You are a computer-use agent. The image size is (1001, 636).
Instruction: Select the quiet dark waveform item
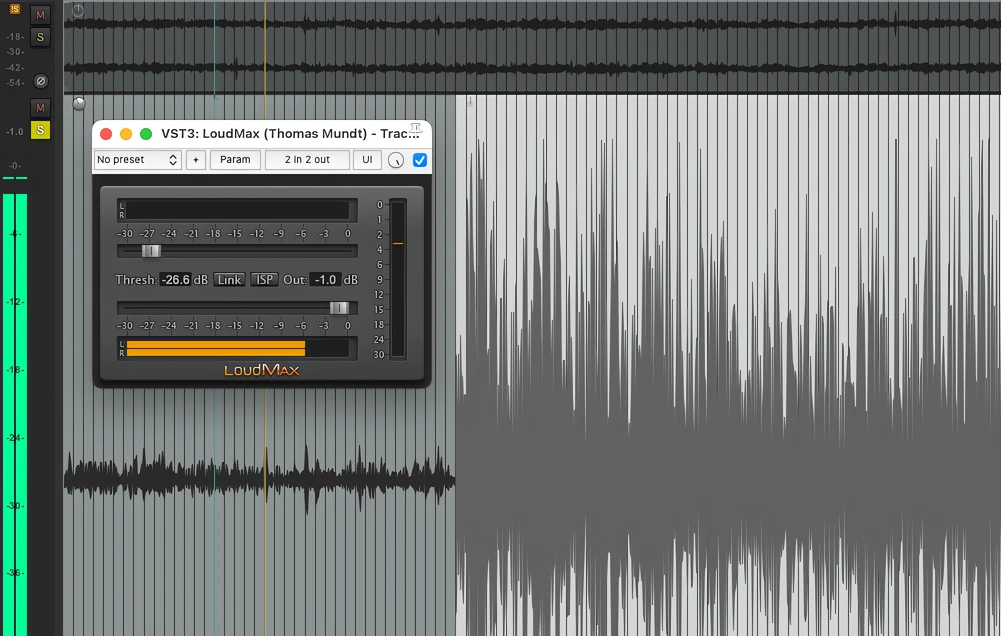260,479
